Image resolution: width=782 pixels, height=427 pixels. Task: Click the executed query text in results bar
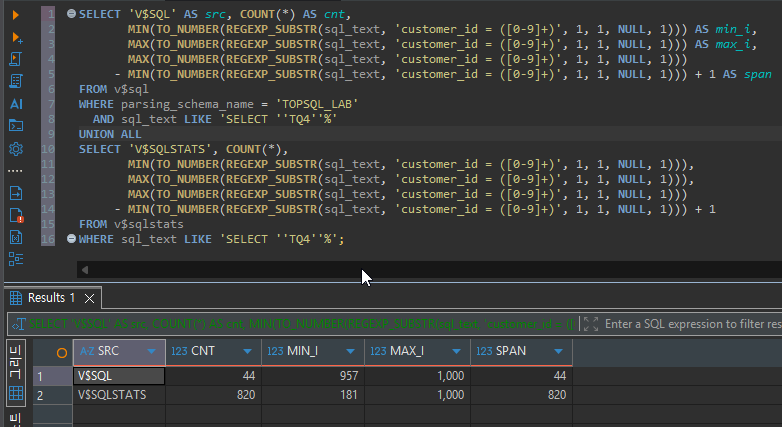pos(302,324)
